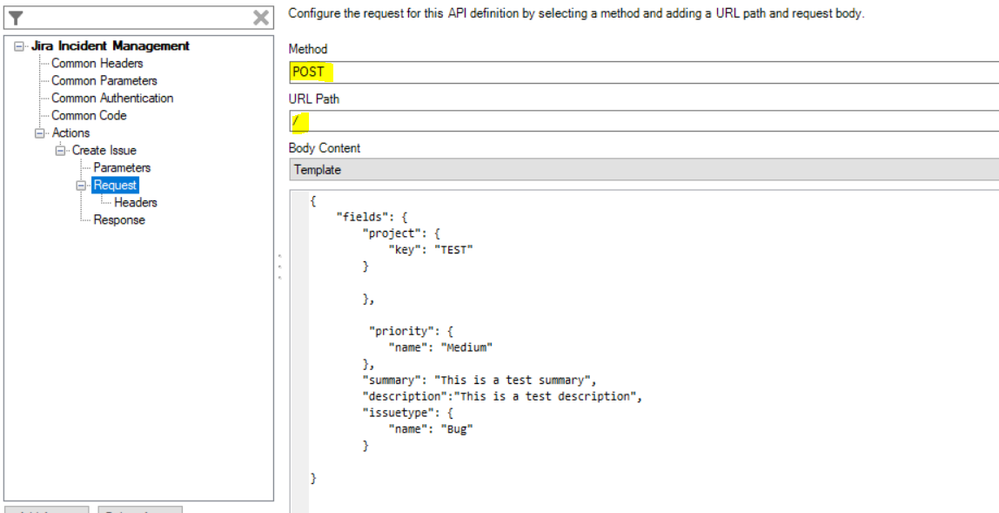Click the "name": "Medium" line
999x513 pixels.
[x=441, y=348]
